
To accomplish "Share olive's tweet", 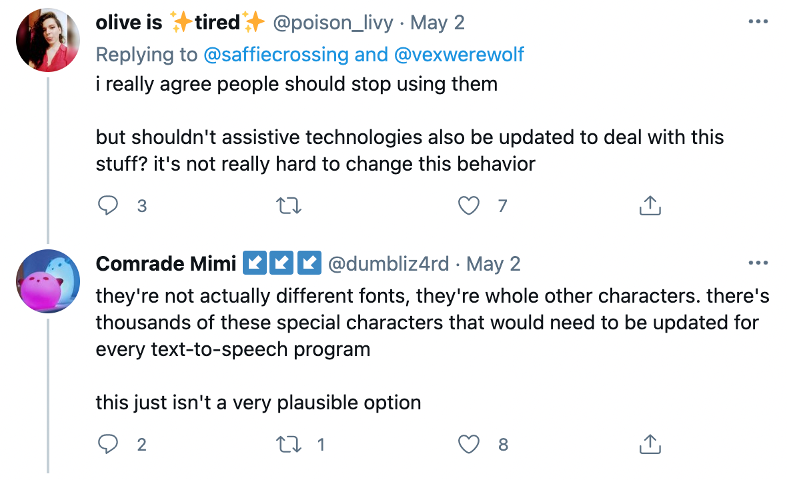I will pos(649,206).
